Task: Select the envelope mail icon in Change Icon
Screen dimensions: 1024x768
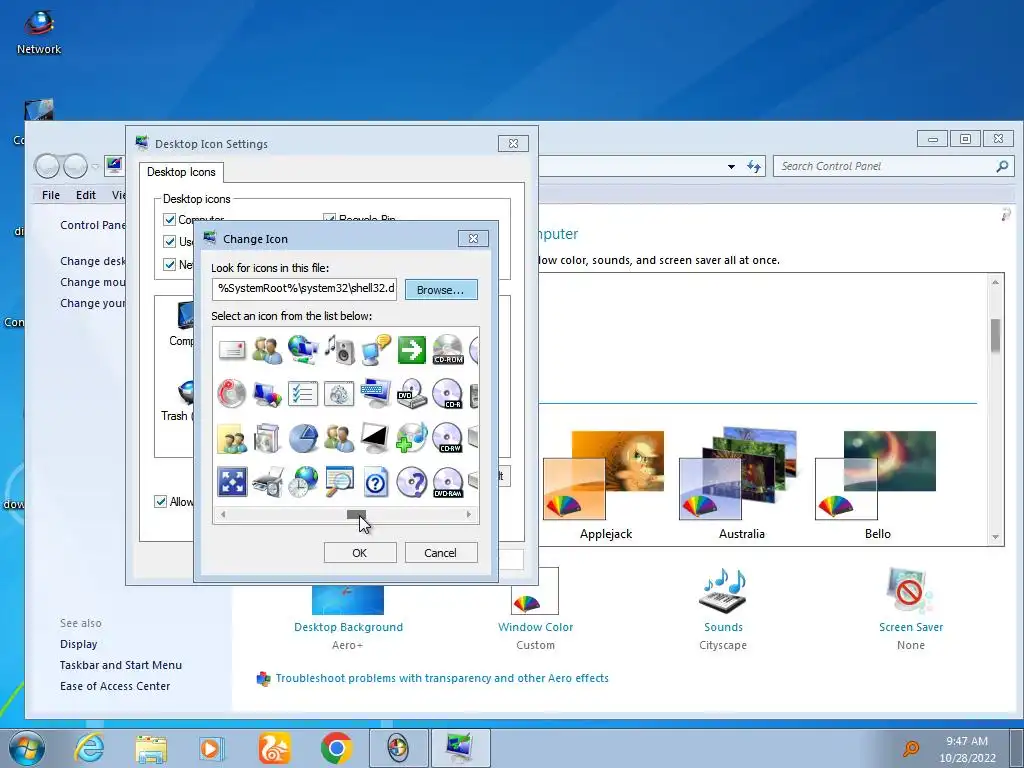Action: [231, 350]
